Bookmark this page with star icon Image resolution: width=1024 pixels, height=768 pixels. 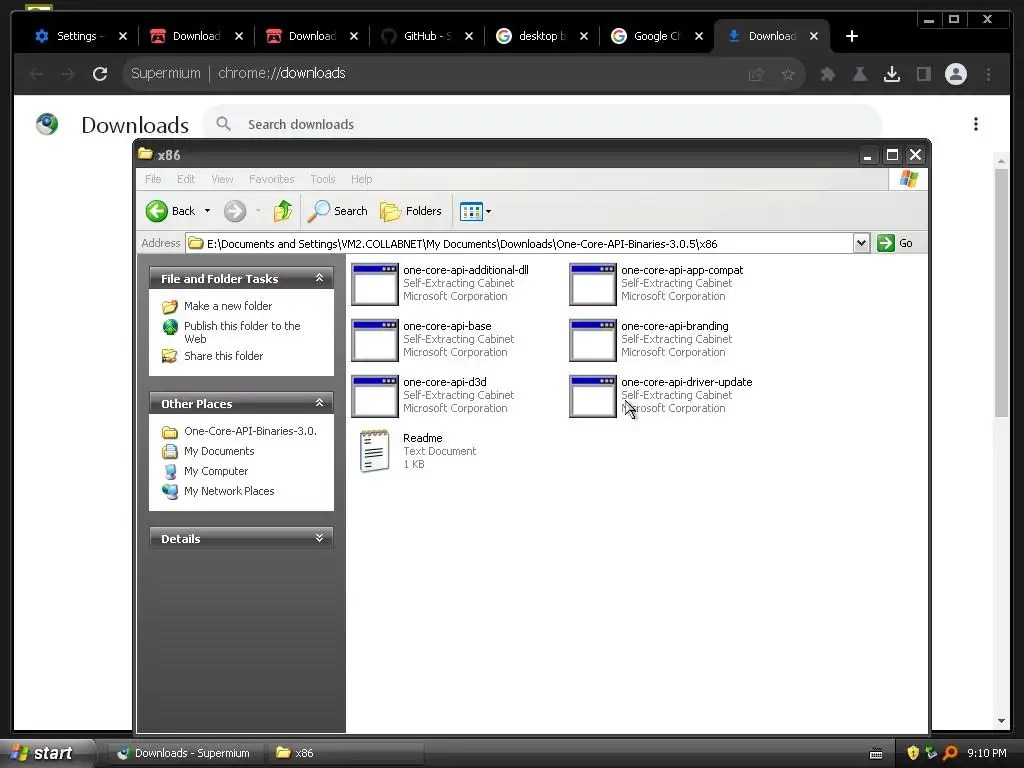(x=788, y=74)
